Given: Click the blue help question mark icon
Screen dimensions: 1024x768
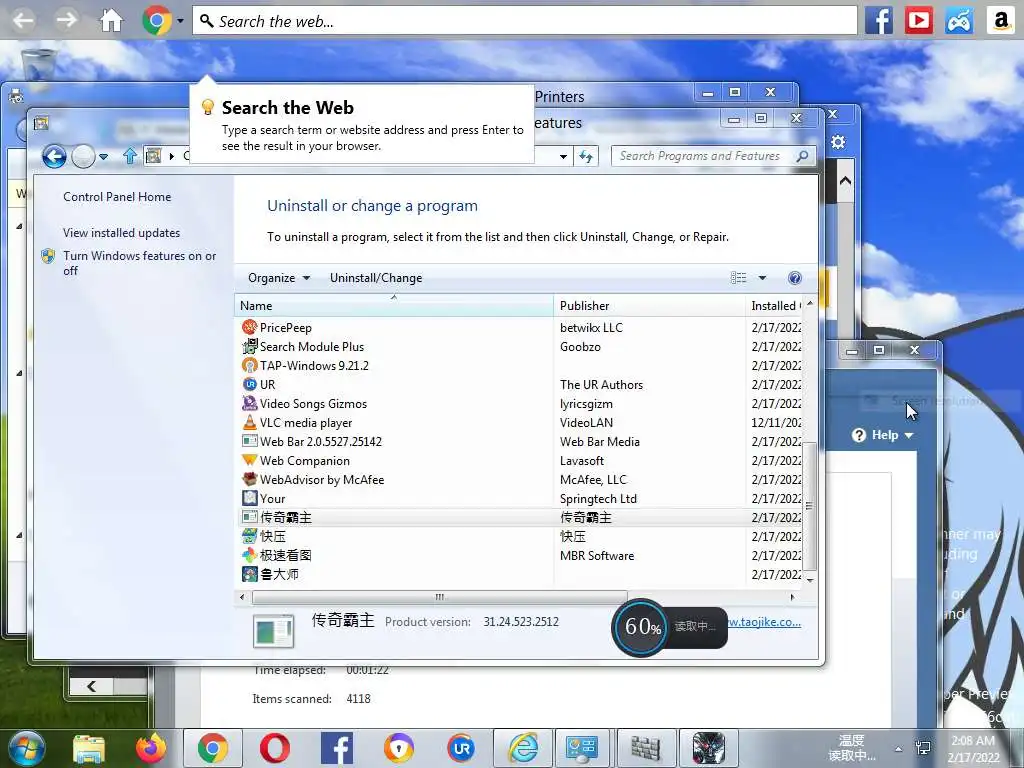Looking at the screenshot, I should [x=795, y=278].
